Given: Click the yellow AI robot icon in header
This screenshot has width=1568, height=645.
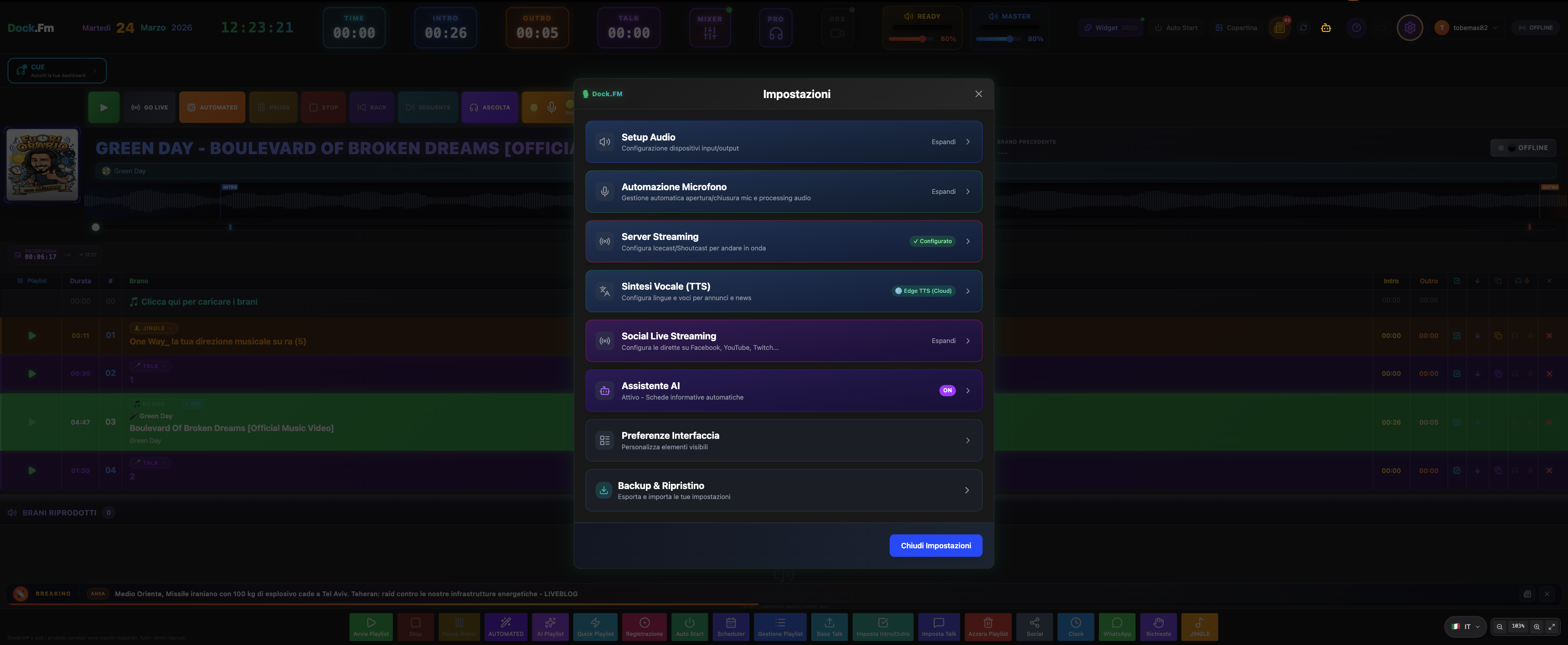Looking at the screenshot, I should 1326,28.
